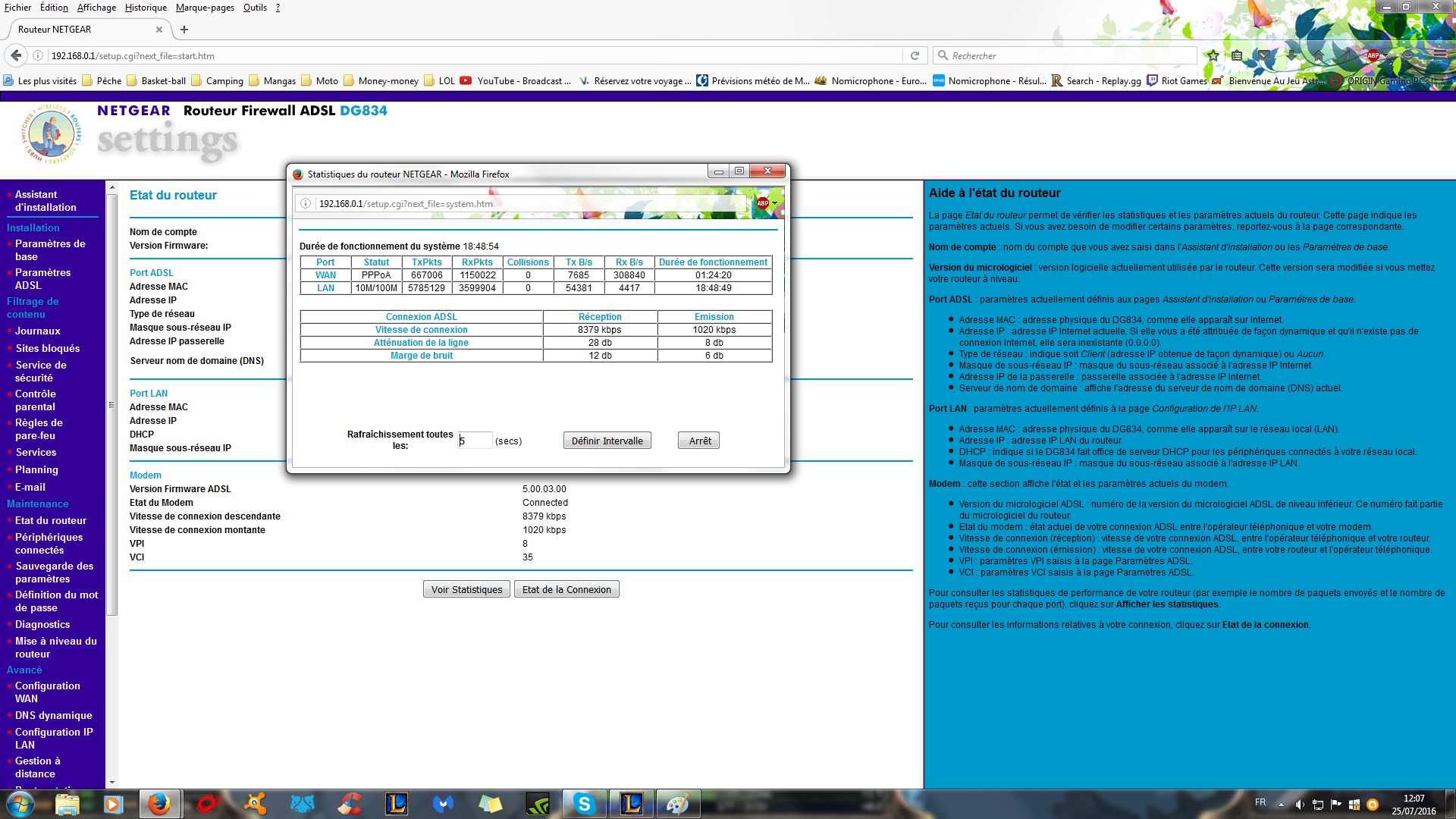This screenshot has width=1456, height=819.
Task: Open the Downloads arrow icon
Action: point(1291,55)
